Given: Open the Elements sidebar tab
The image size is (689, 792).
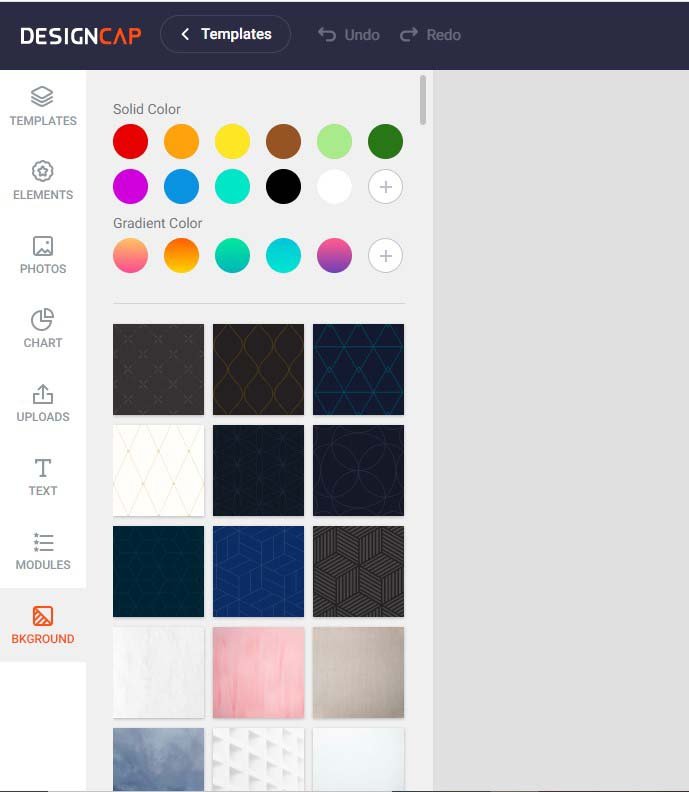Looking at the screenshot, I should 43,181.
